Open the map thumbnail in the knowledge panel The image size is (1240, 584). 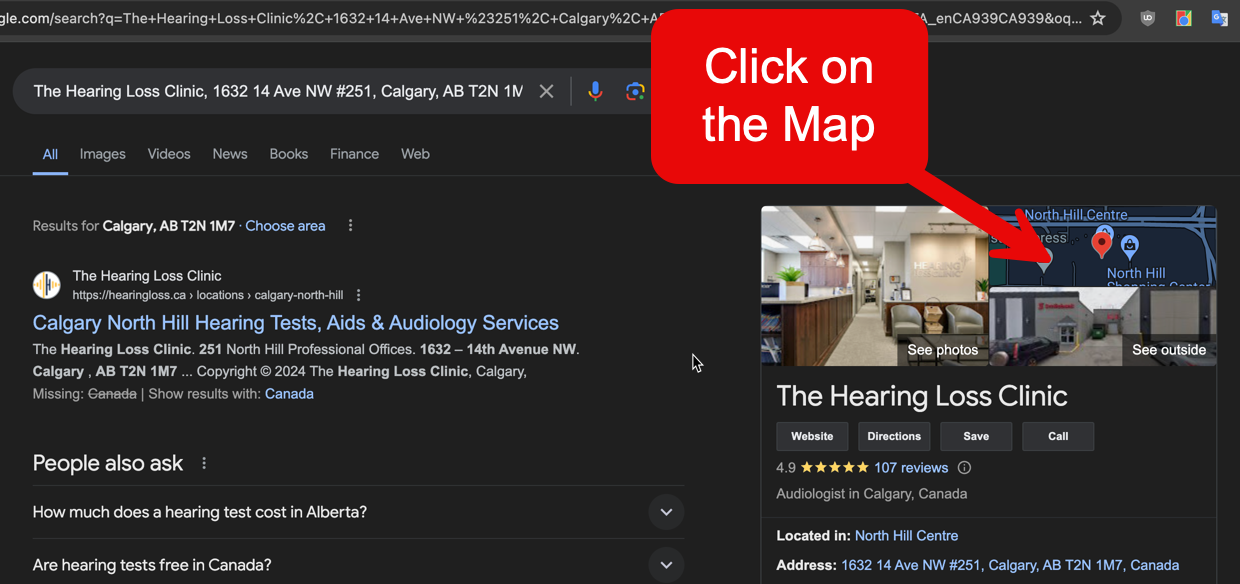point(1103,246)
